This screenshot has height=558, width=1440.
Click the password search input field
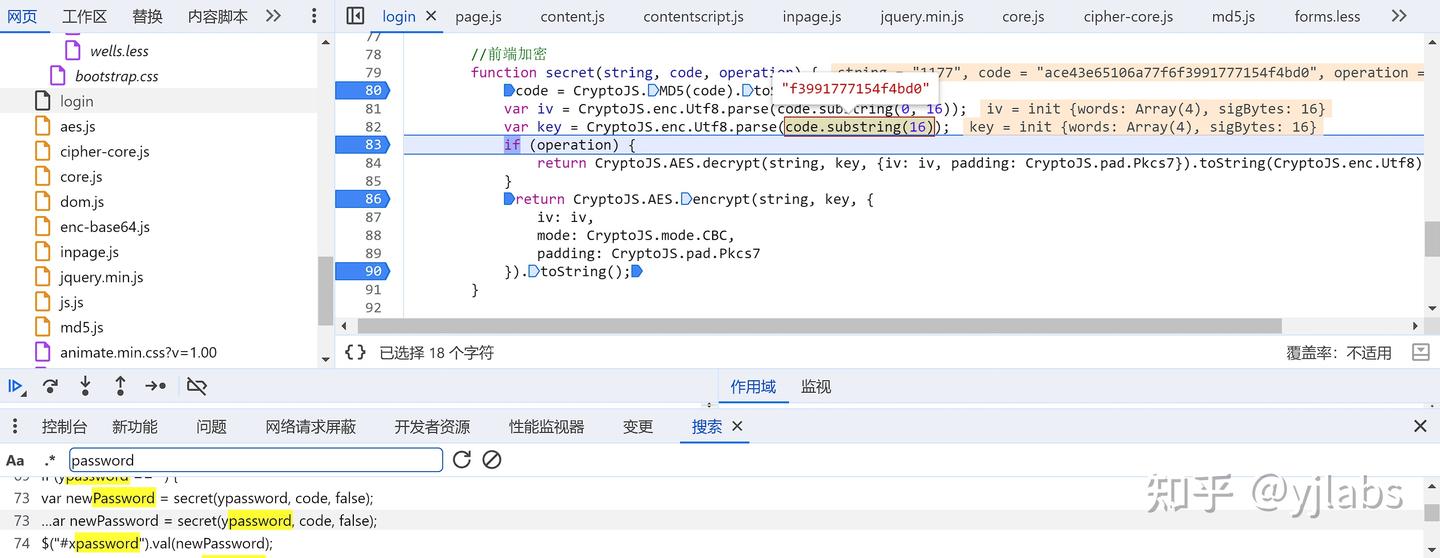pyautogui.click(x=256, y=460)
